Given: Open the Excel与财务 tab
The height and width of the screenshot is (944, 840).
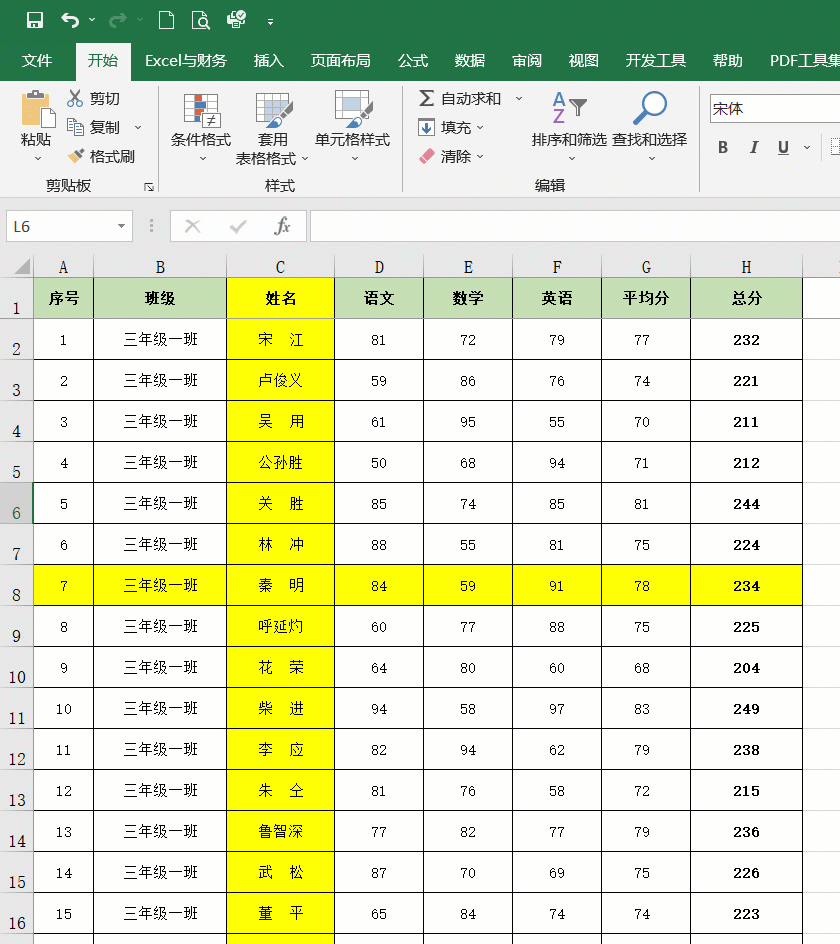Looking at the screenshot, I should (x=185, y=61).
